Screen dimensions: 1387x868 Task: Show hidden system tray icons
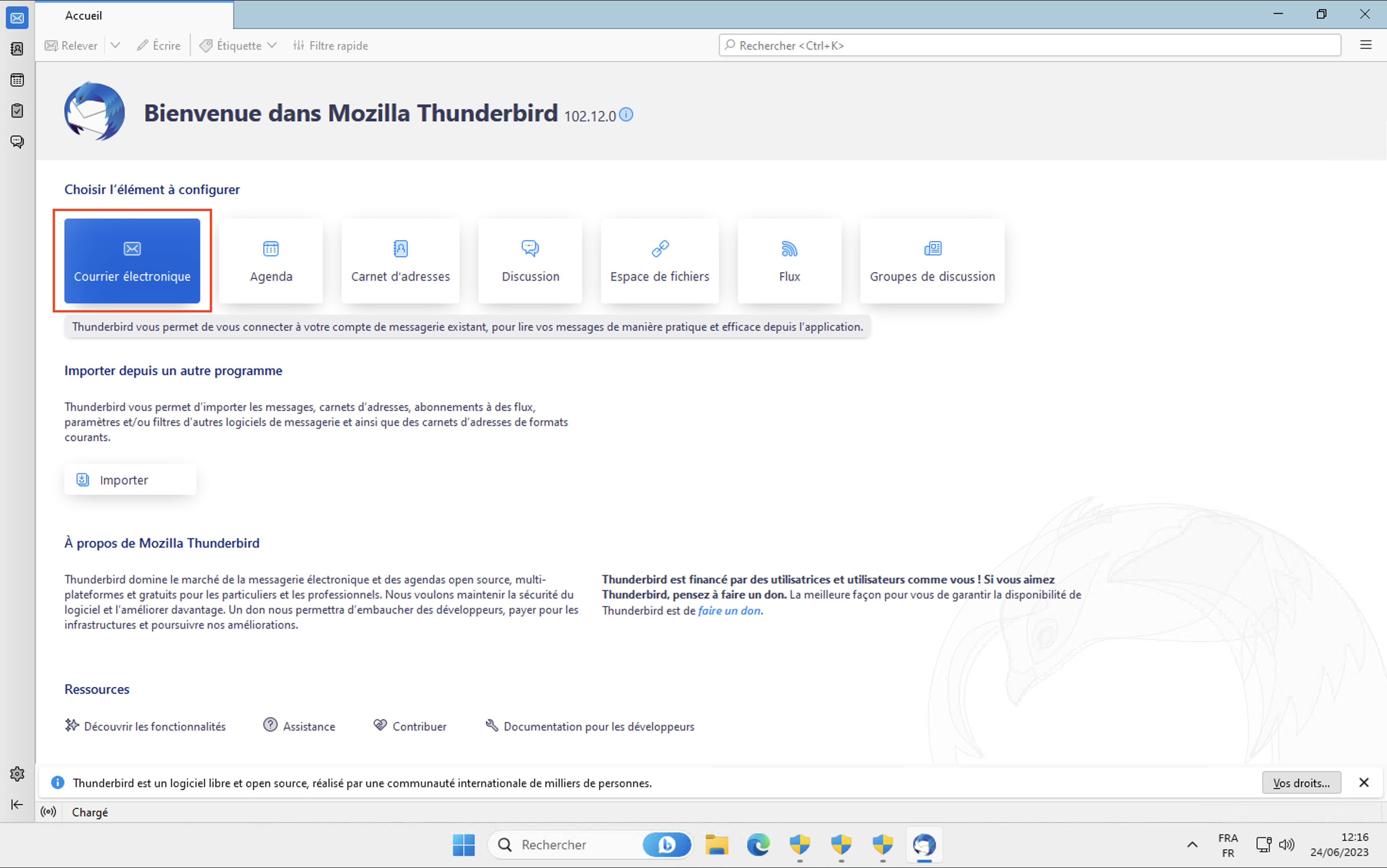pyautogui.click(x=1192, y=845)
